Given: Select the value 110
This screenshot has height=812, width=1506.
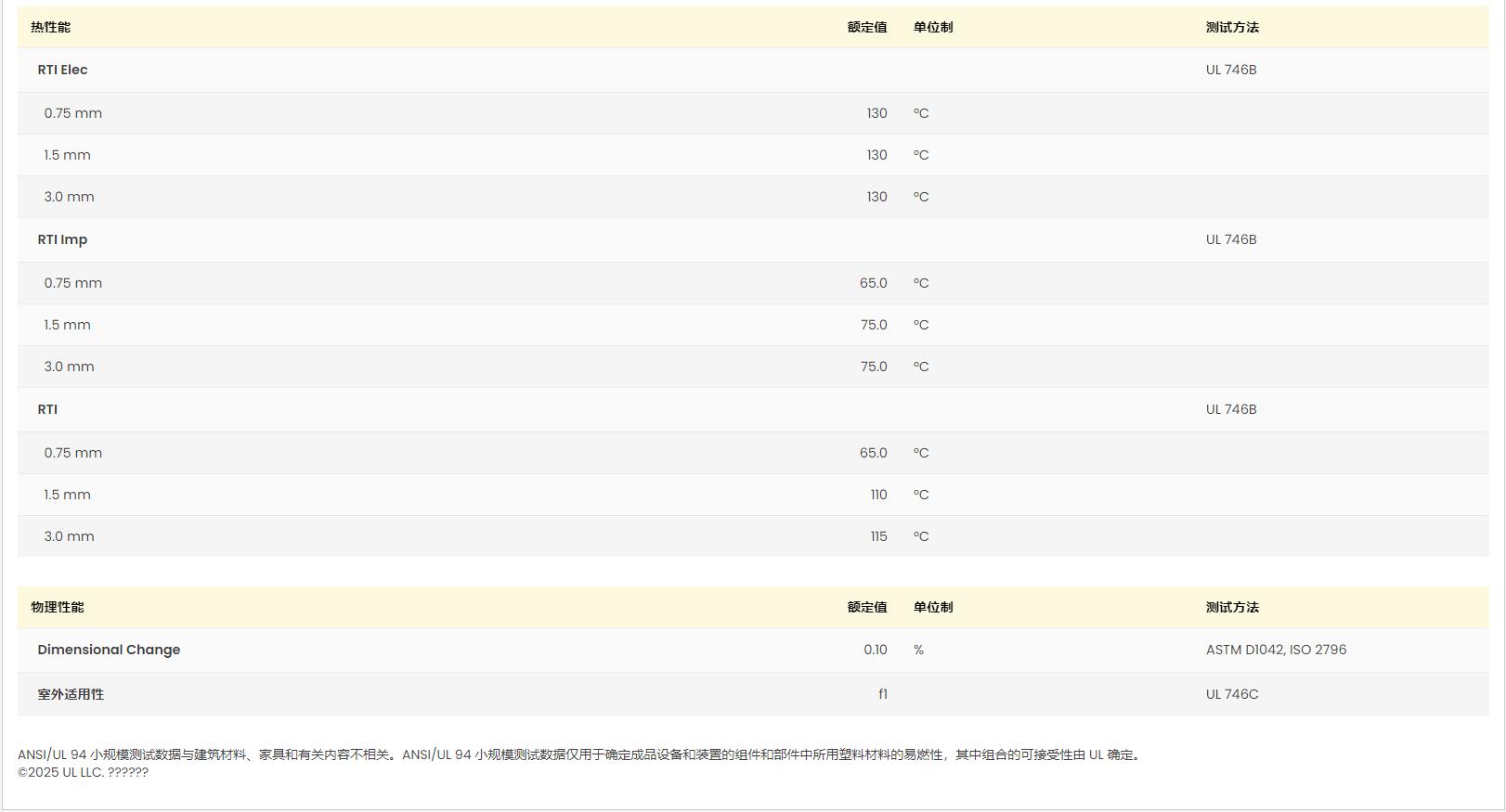Looking at the screenshot, I should click(x=878, y=495).
